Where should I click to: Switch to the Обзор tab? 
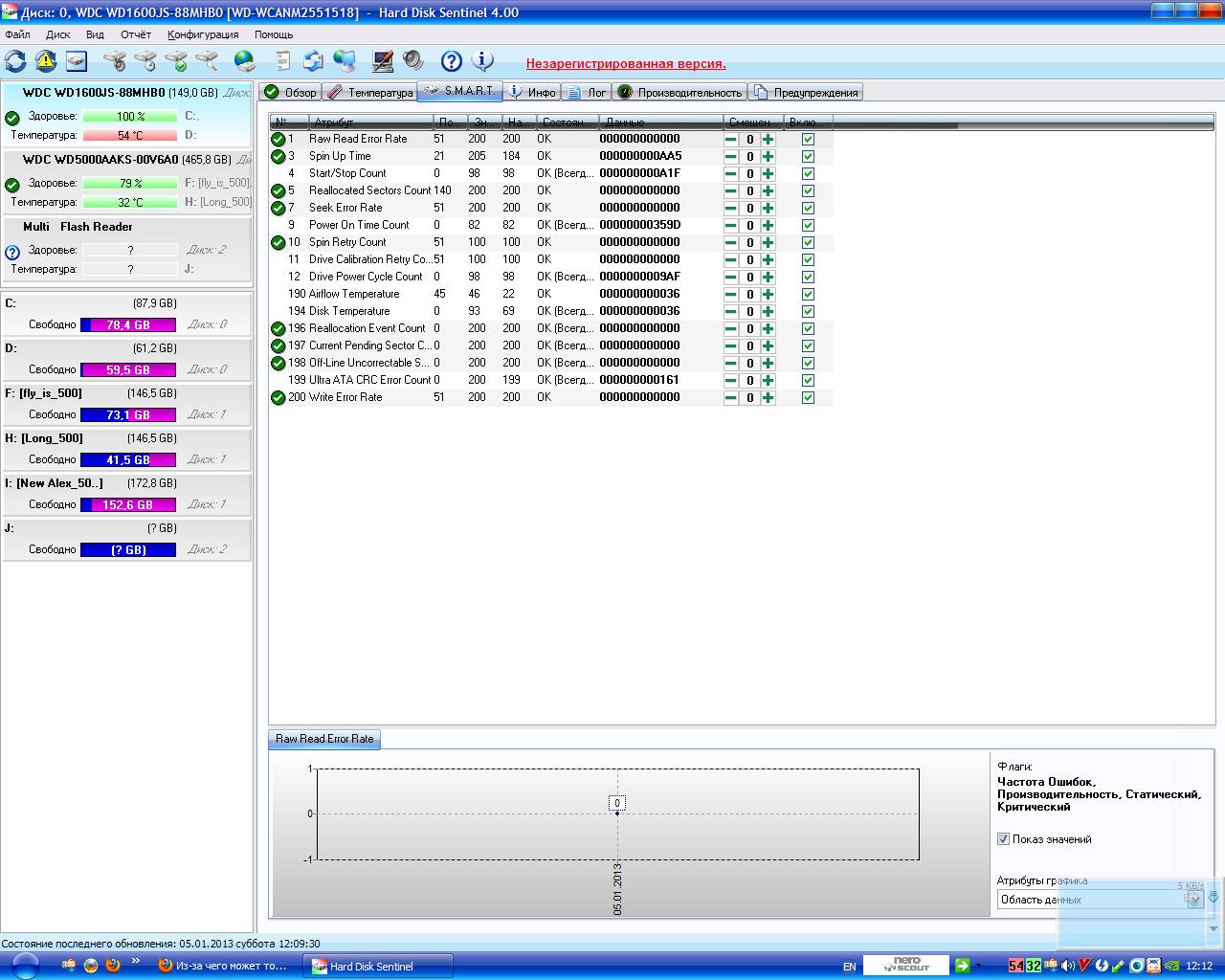point(290,92)
